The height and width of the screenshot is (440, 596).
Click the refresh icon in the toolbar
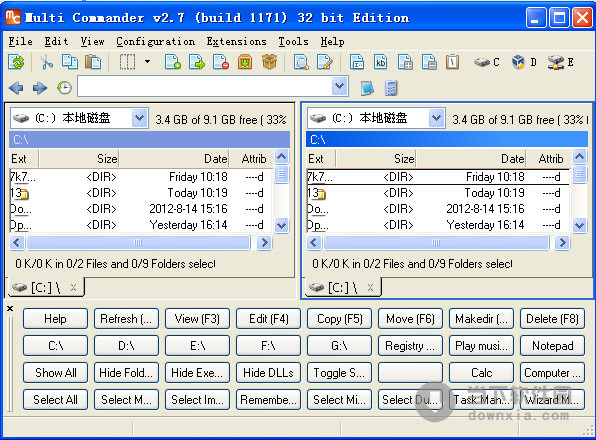point(16,62)
